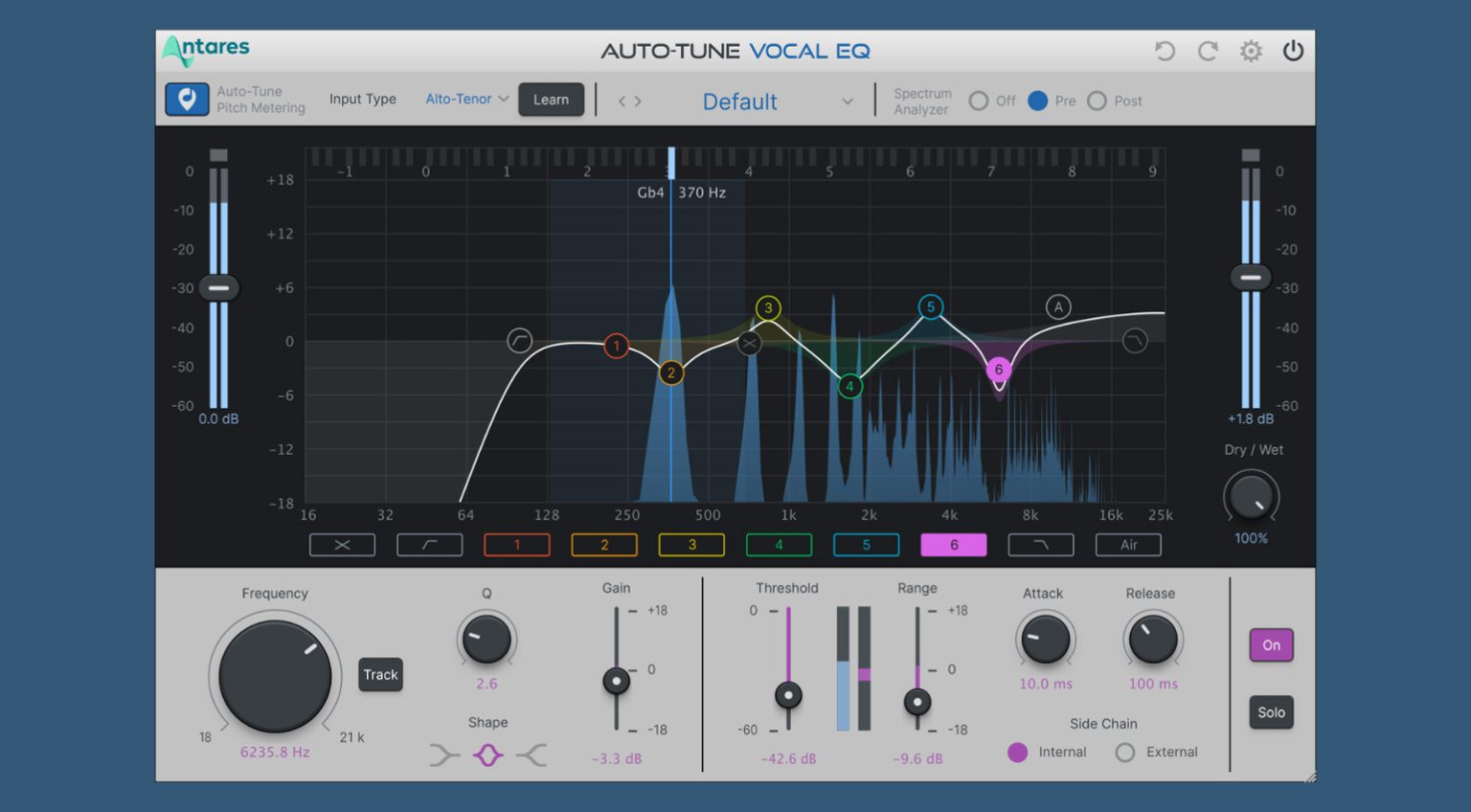The image size is (1471, 812).
Task: Click the Gain slider handle
Action: [x=616, y=682]
